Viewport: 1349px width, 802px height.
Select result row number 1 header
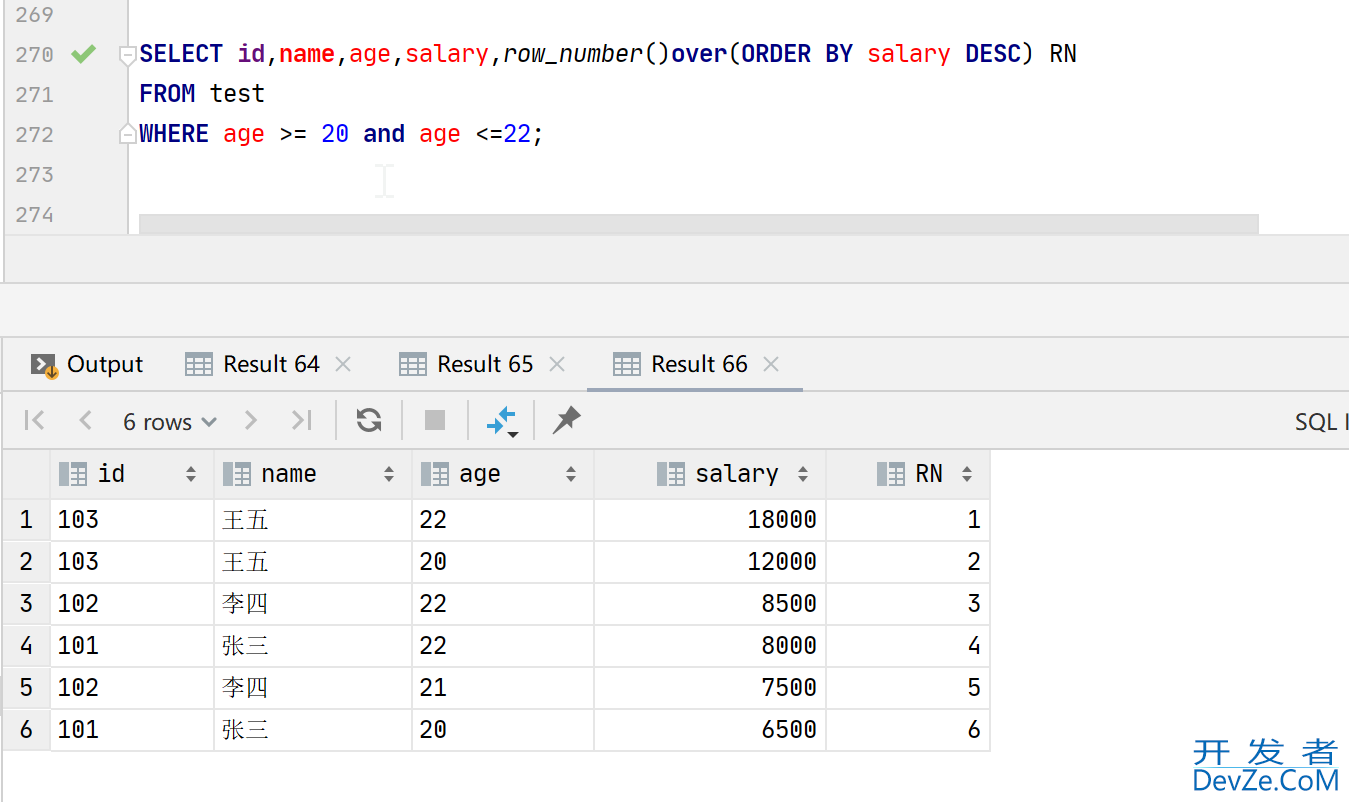26,520
